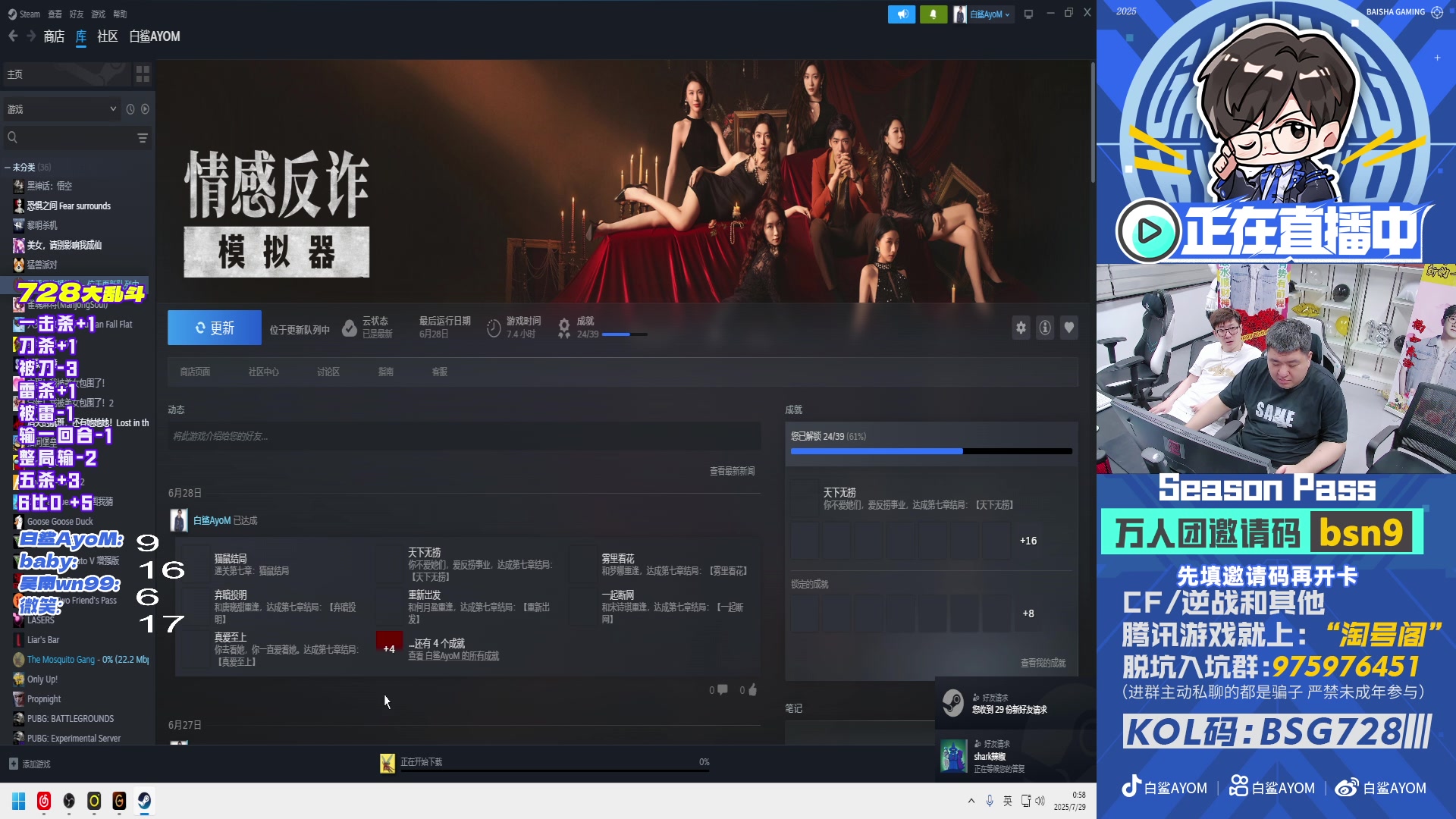Select Goose Goose Duck in the game list
Screen dimensions: 1456x819
pos(60,522)
